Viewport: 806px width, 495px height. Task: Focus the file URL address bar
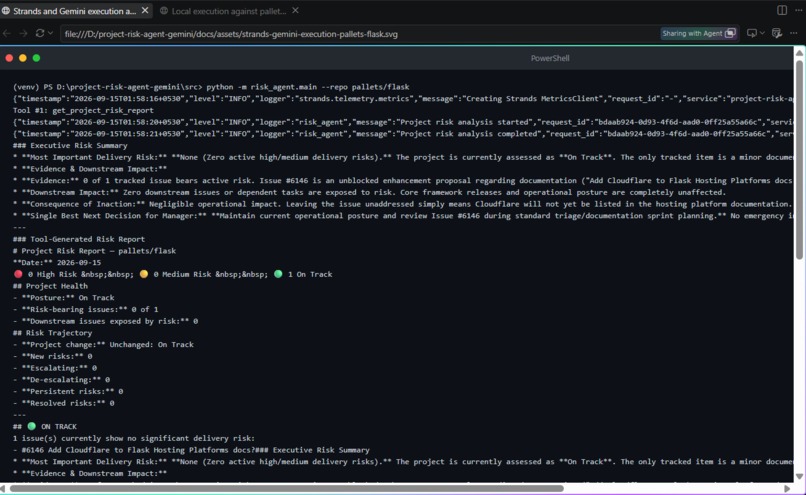[x=360, y=34]
